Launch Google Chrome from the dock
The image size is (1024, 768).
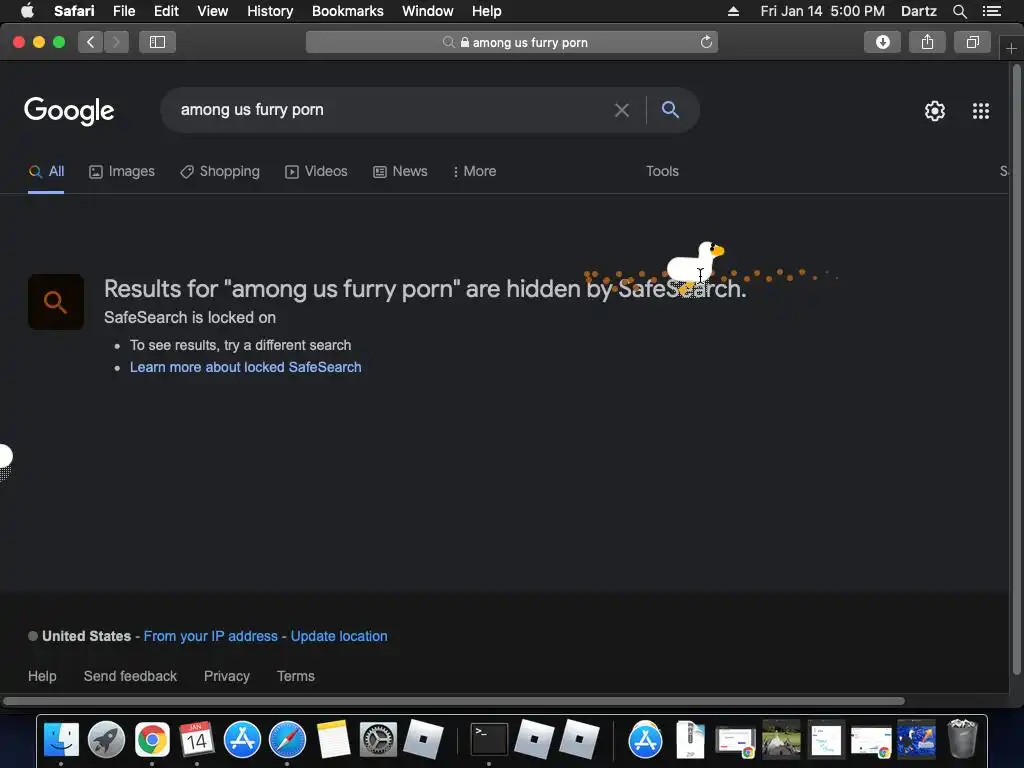(152, 740)
